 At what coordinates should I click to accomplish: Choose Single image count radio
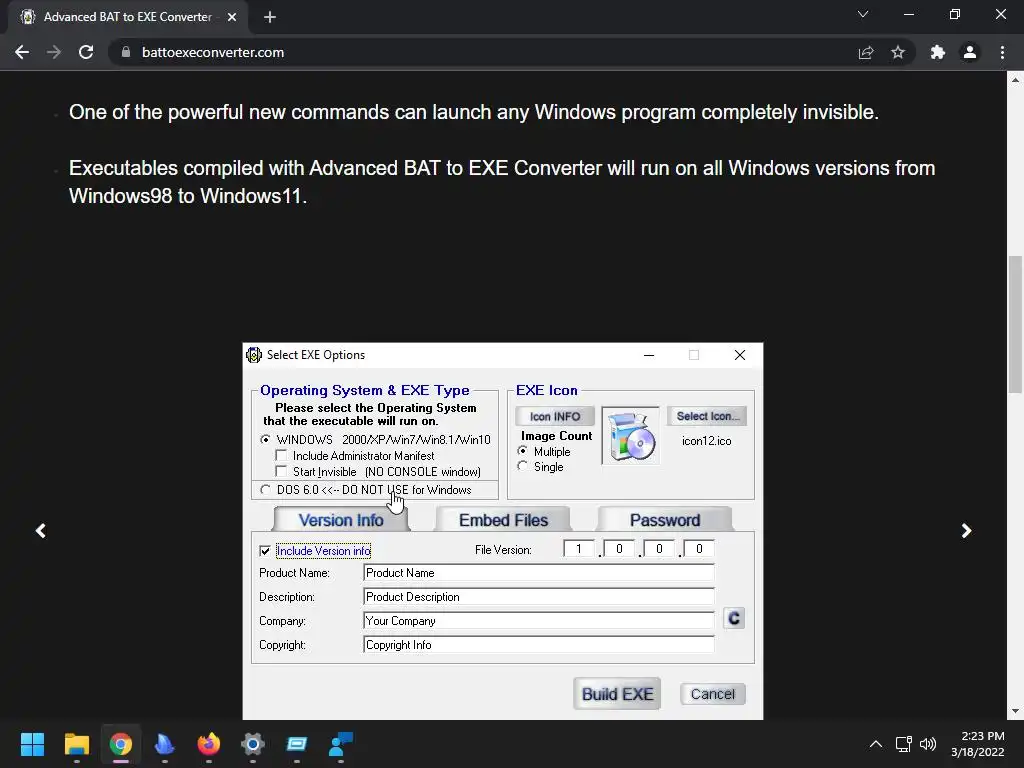point(522,466)
